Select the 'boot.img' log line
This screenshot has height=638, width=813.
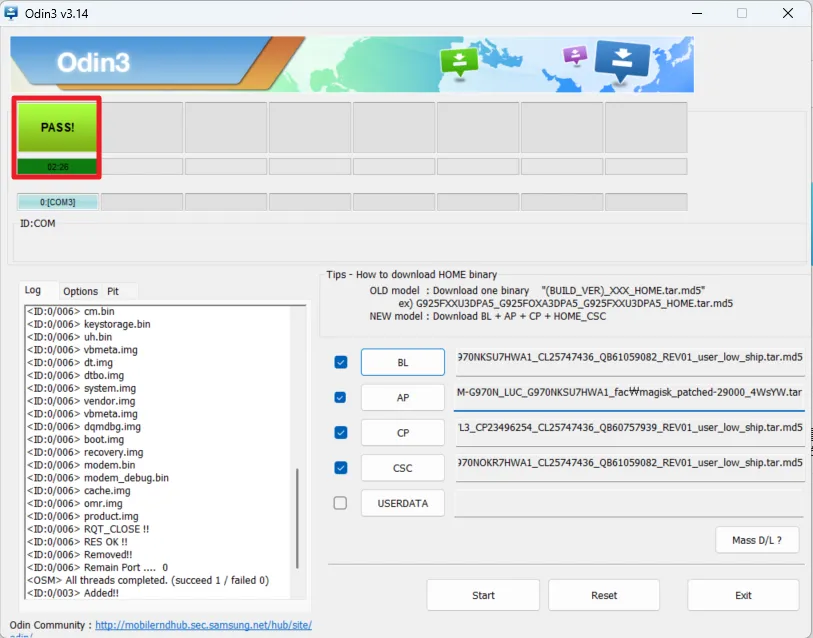click(x=75, y=439)
